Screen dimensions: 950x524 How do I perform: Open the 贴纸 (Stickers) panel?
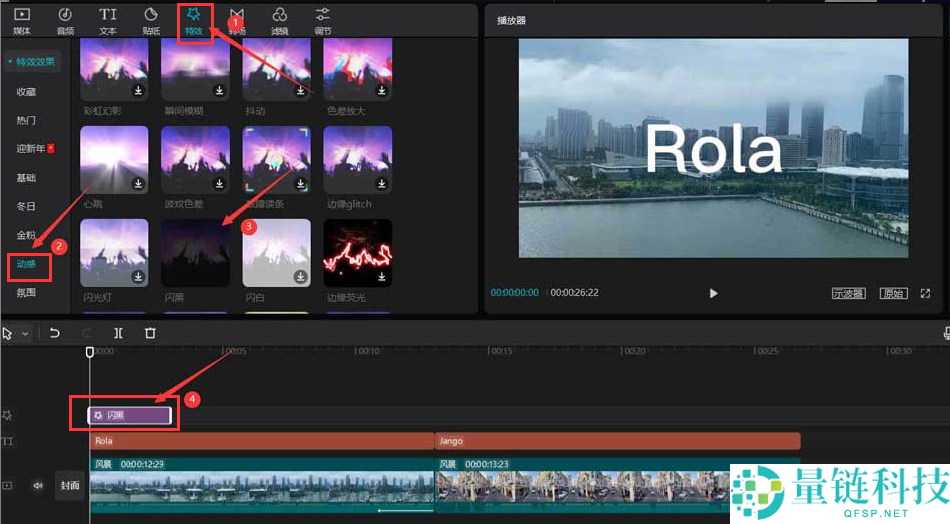tap(151, 20)
